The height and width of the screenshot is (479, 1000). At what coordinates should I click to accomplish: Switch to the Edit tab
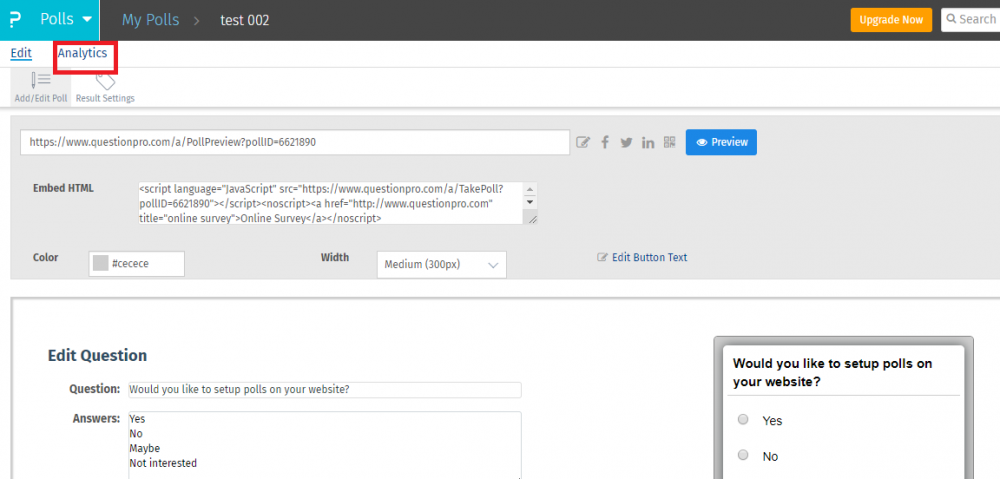coord(21,53)
